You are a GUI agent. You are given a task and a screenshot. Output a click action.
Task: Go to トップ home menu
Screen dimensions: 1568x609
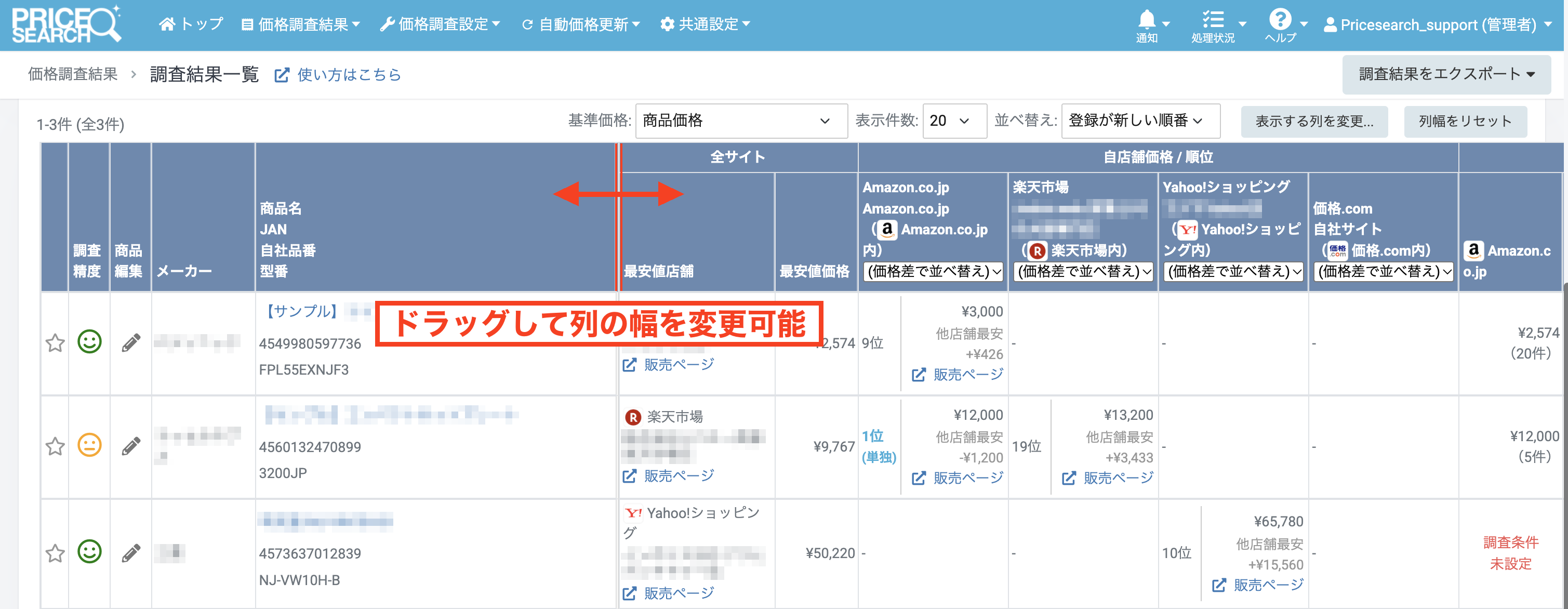[191, 24]
